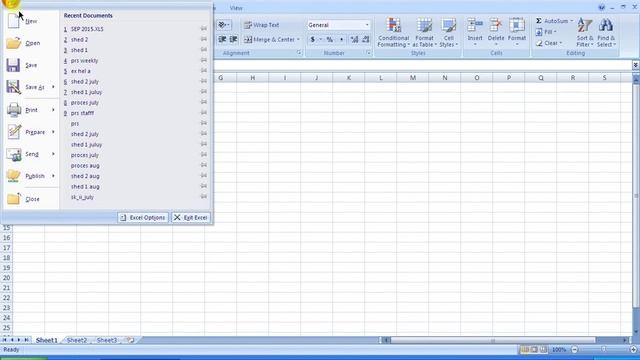Switch to Page Layout view in status bar
This screenshot has height=360, width=640.
534,349
